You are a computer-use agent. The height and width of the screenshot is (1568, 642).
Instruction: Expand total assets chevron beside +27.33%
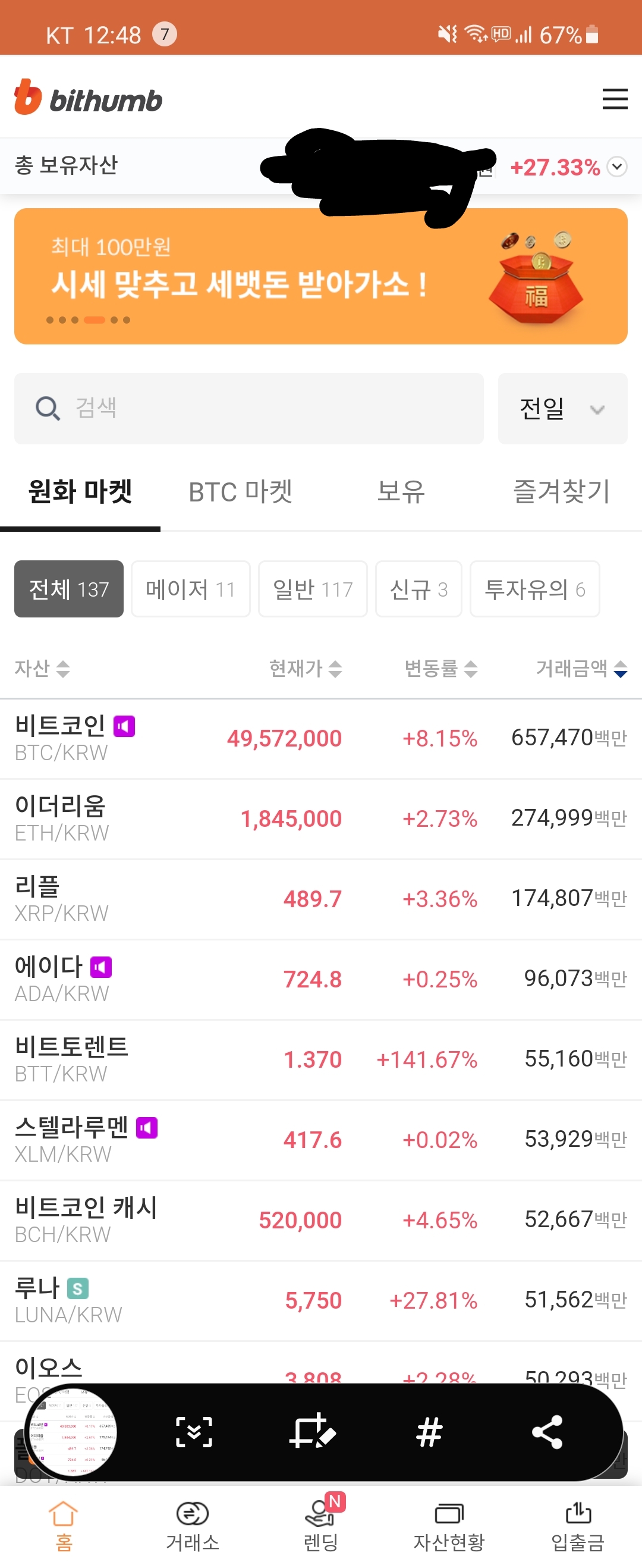pyautogui.click(x=617, y=167)
